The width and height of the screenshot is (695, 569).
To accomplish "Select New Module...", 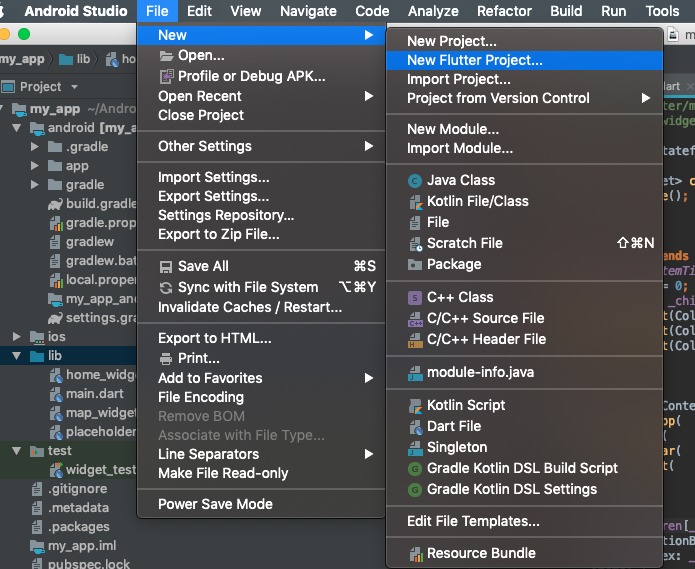I will tap(525, 129).
